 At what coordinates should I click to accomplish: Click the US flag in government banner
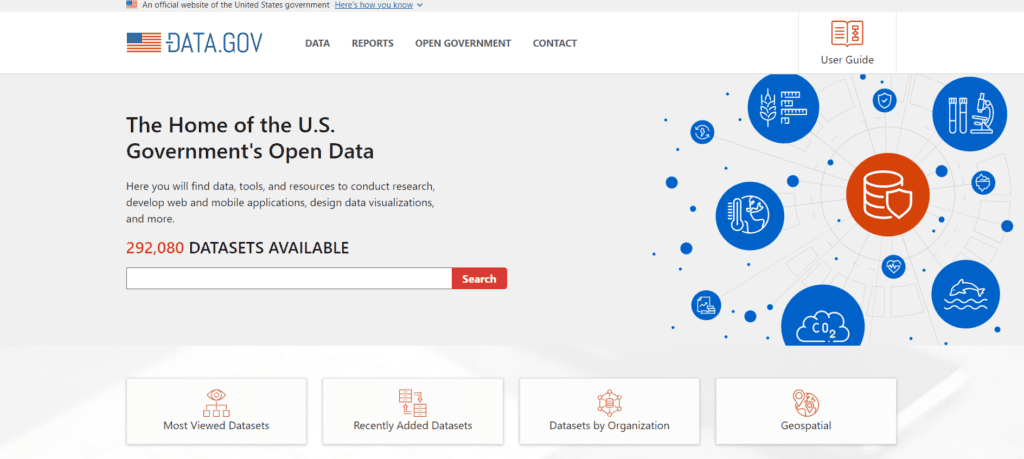(x=131, y=5)
